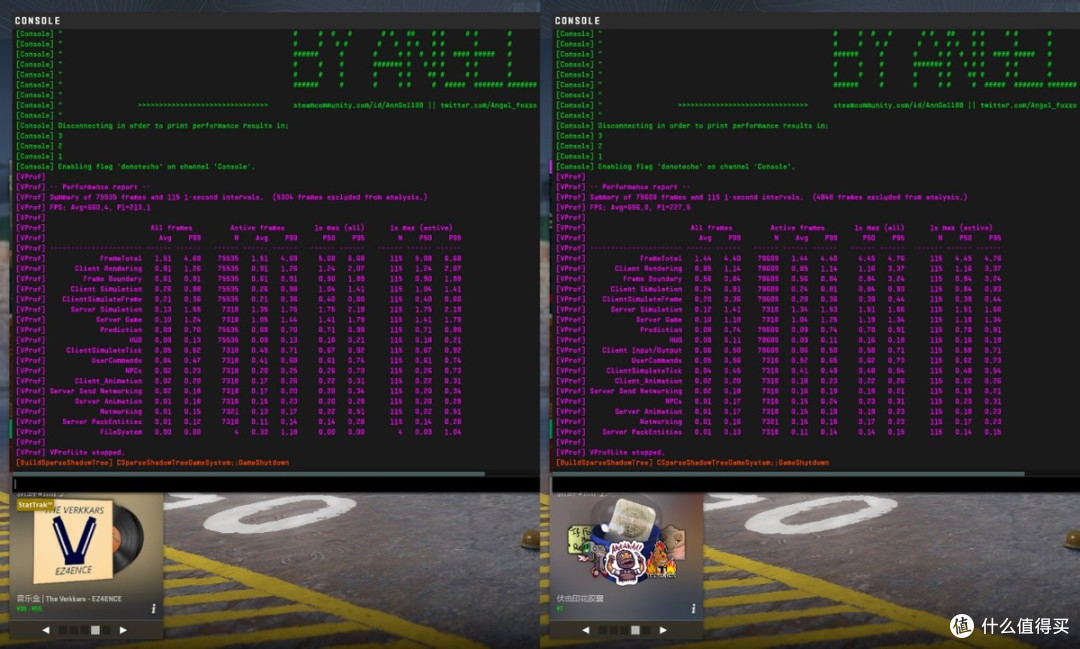The width and height of the screenshot is (1080, 649).
Task: Click right console 'FrameTotal' row
Action: point(779,258)
